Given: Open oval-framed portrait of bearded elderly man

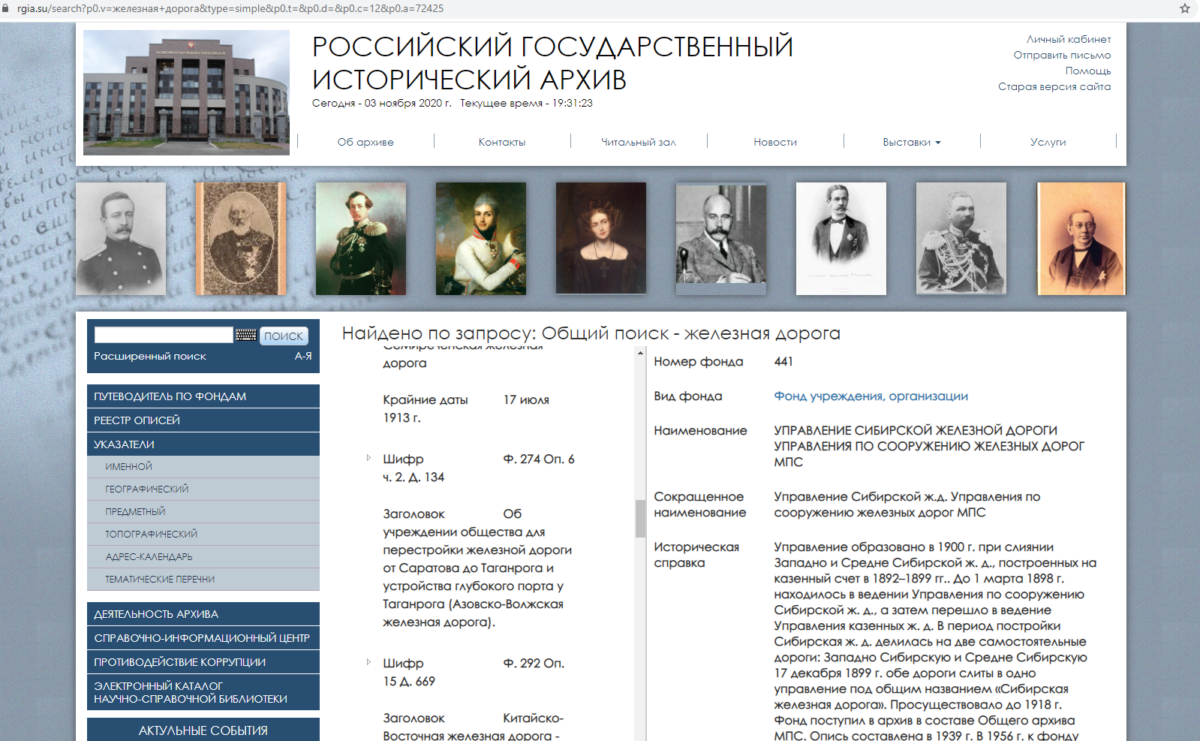Looking at the screenshot, I should coord(240,238).
